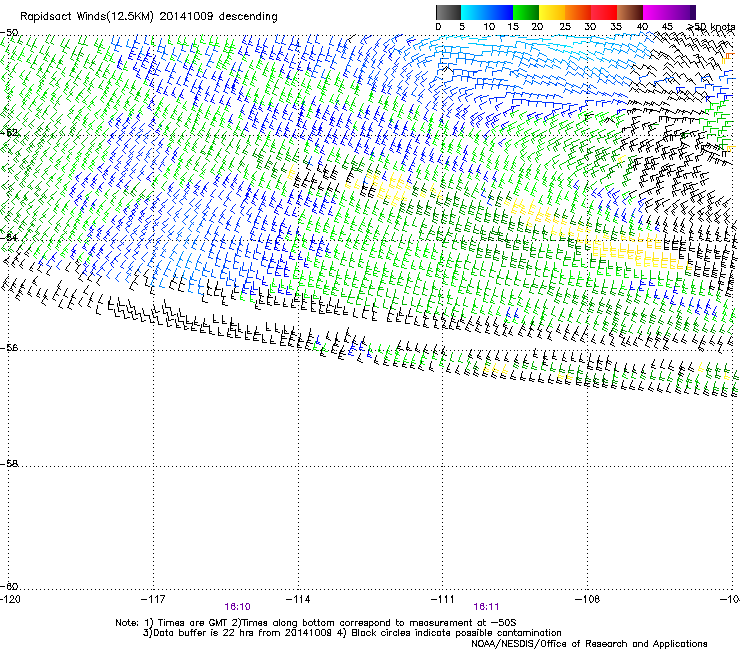Click the purple time label 16:10
The image size is (740, 650).
[x=237, y=607]
